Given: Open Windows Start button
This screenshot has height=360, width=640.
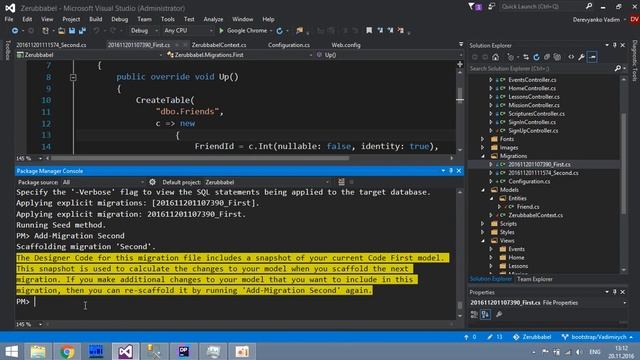Looking at the screenshot, I should [11, 351].
